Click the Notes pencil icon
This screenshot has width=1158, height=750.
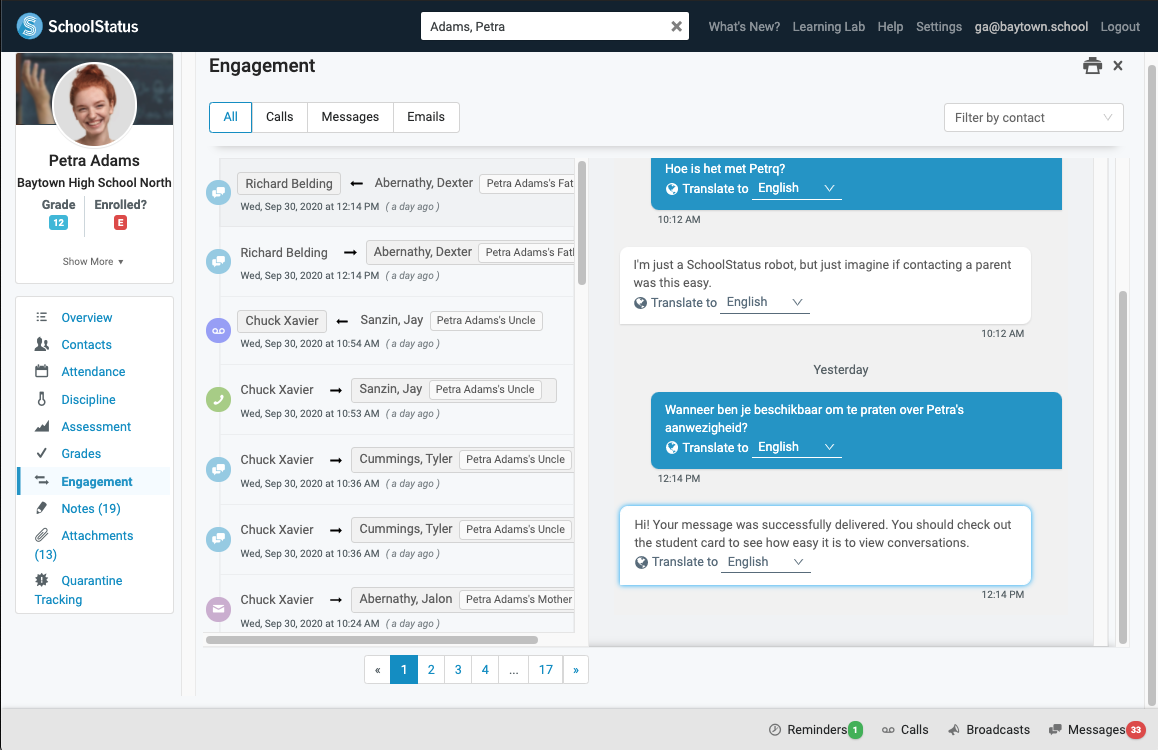[41, 508]
